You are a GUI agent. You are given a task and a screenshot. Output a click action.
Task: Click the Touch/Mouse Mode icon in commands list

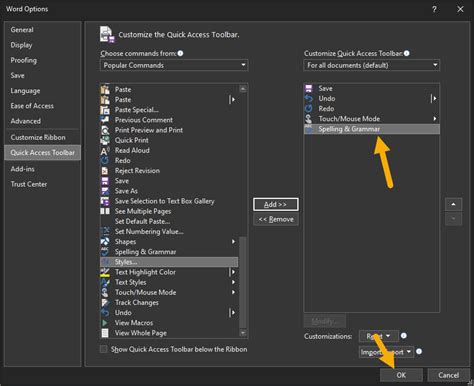point(105,292)
